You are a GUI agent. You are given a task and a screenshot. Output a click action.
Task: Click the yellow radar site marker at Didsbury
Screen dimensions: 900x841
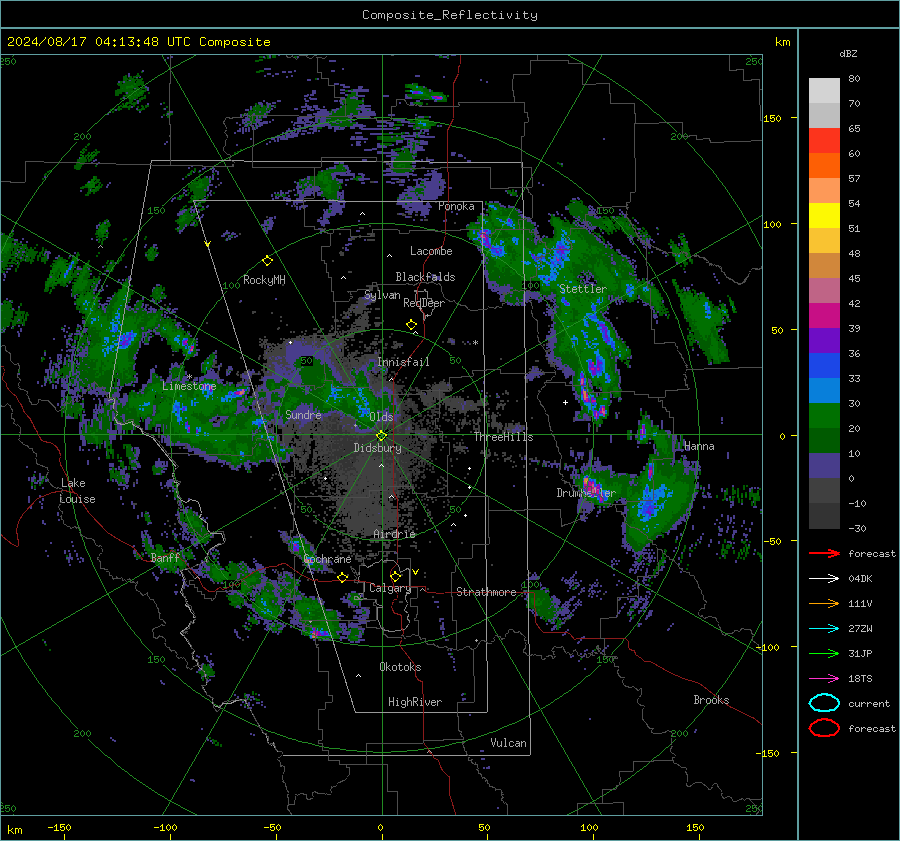point(381,436)
